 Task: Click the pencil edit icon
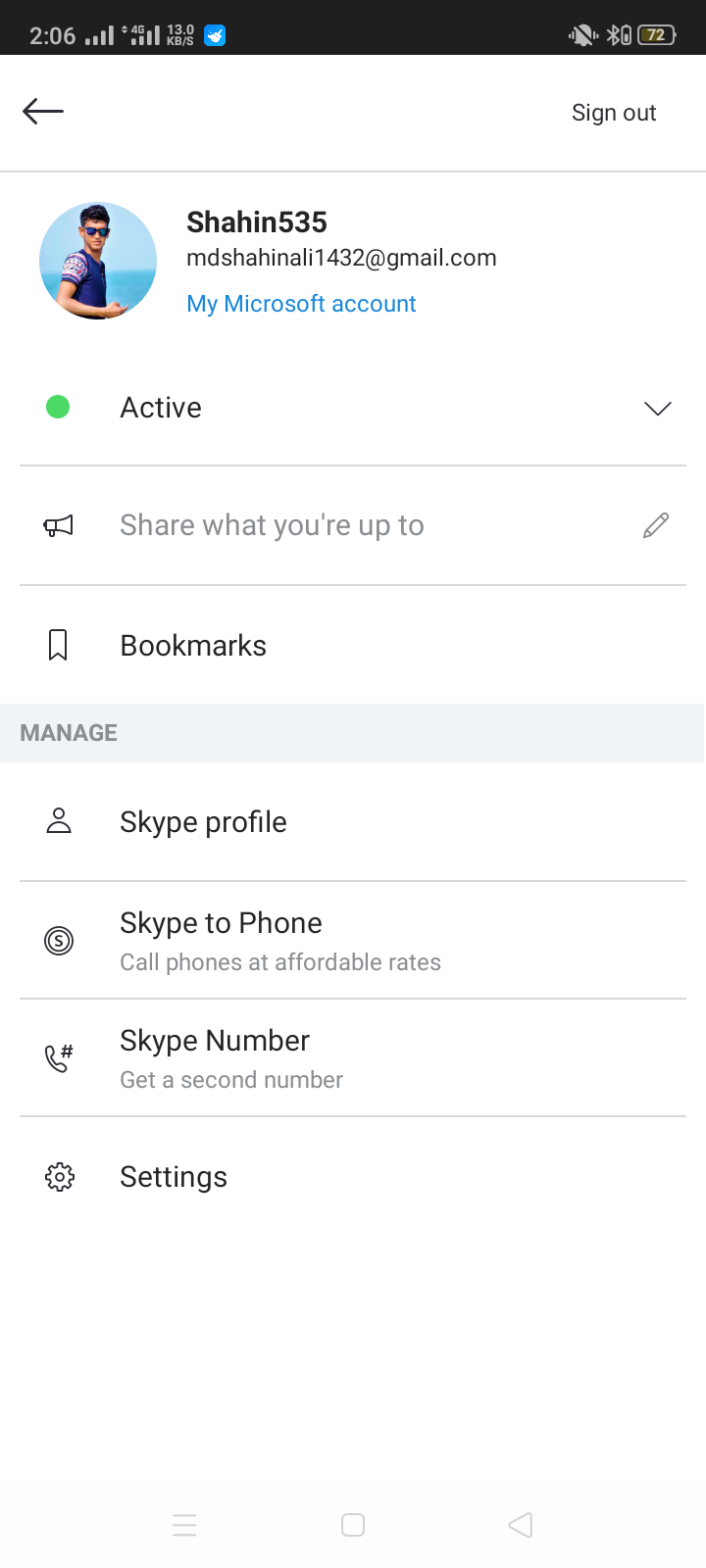click(x=656, y=526)
